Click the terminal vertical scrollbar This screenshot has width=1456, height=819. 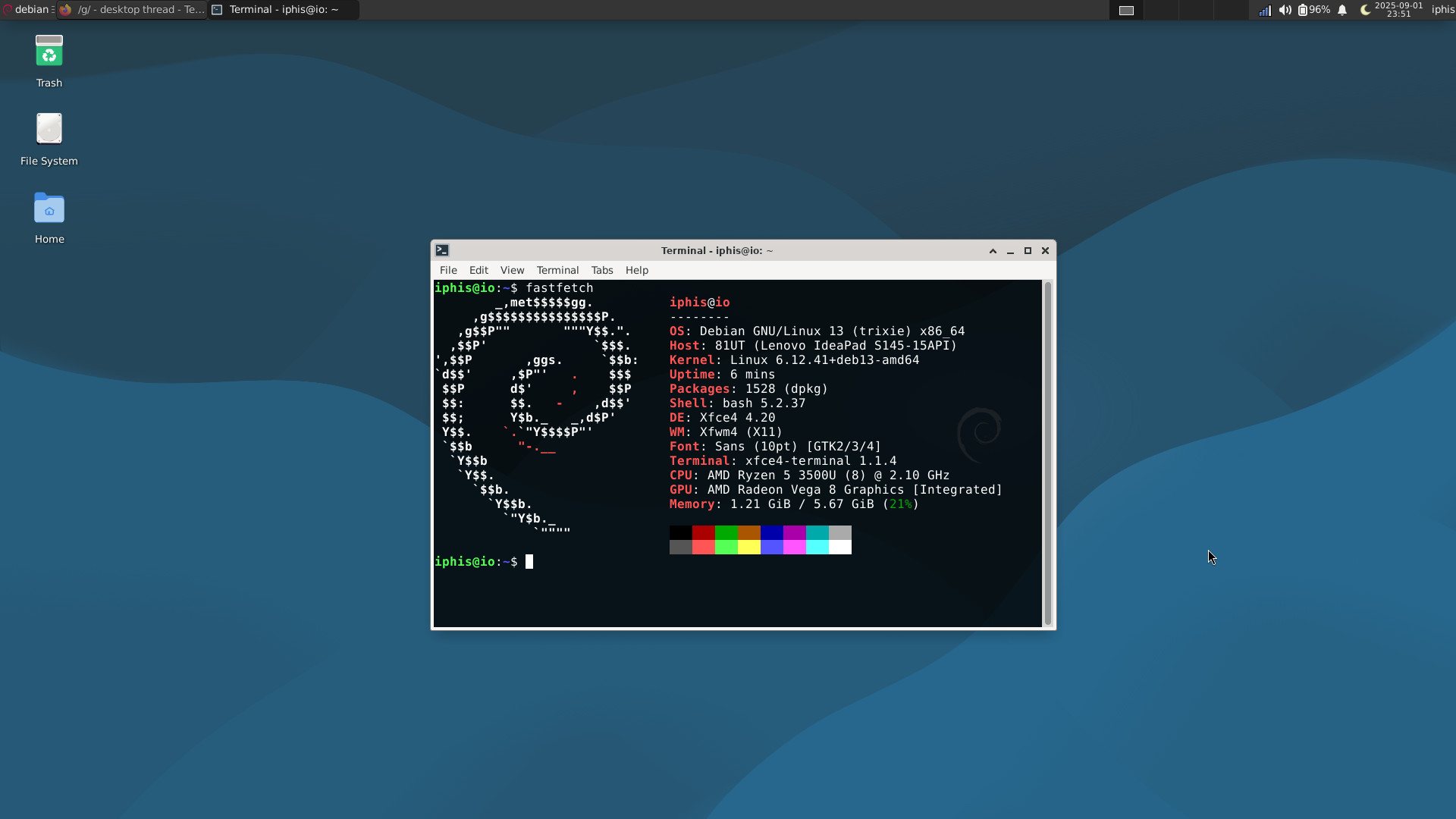1048,453
